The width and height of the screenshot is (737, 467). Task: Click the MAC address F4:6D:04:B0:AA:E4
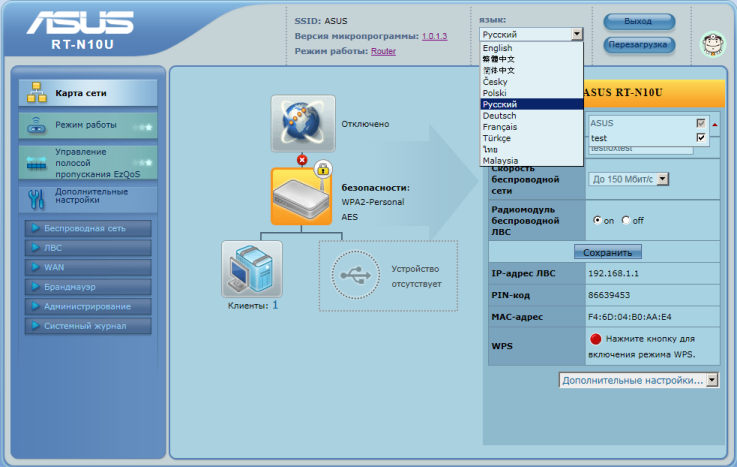tap(629, 317)
